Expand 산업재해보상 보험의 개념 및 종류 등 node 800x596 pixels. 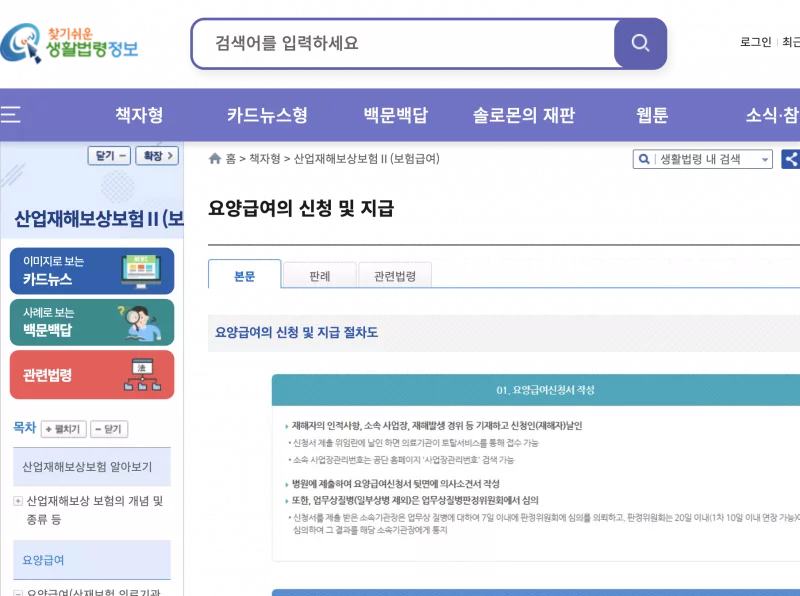18,501
